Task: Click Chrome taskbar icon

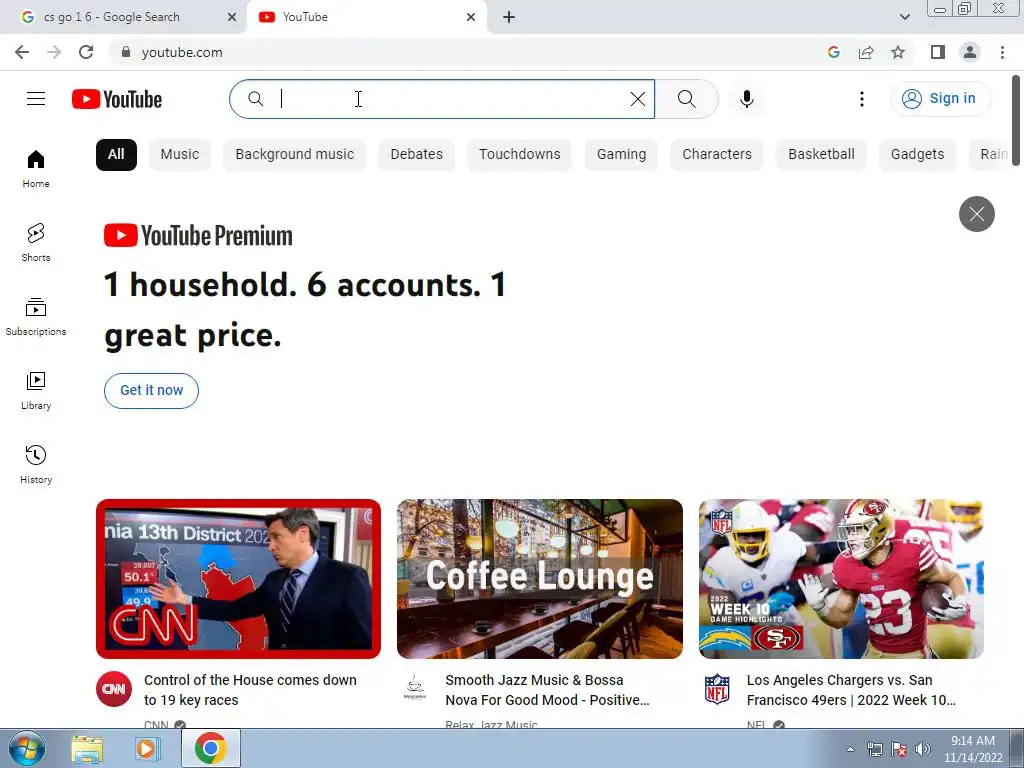Action: click(210, 748)
